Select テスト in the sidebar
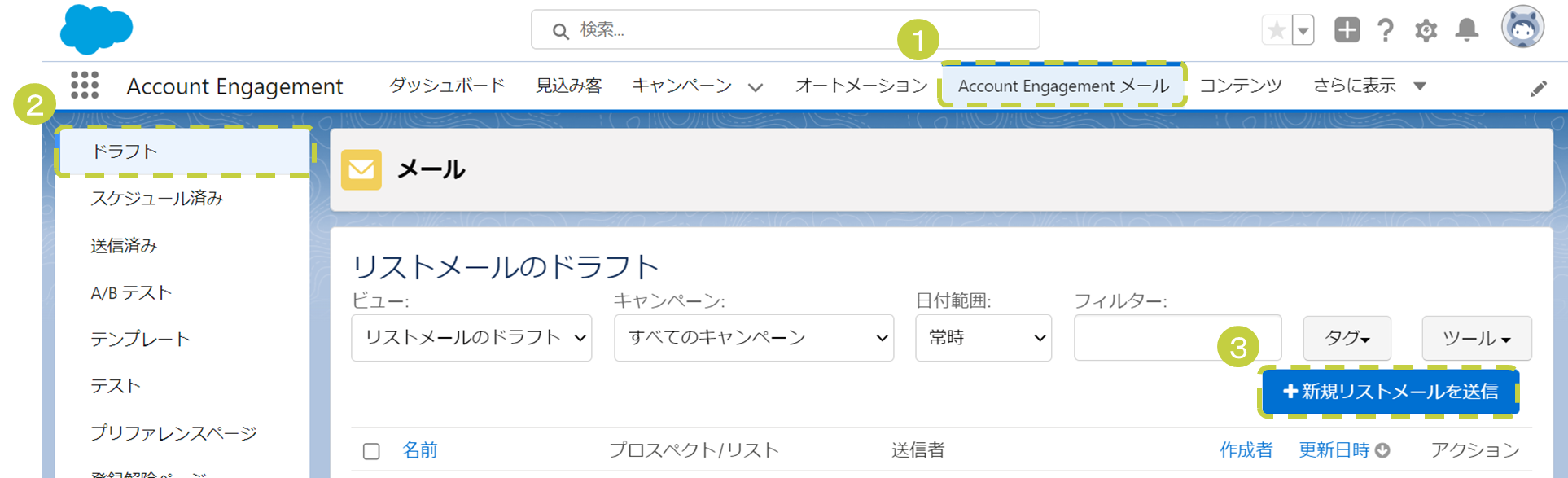 [116, 386]
